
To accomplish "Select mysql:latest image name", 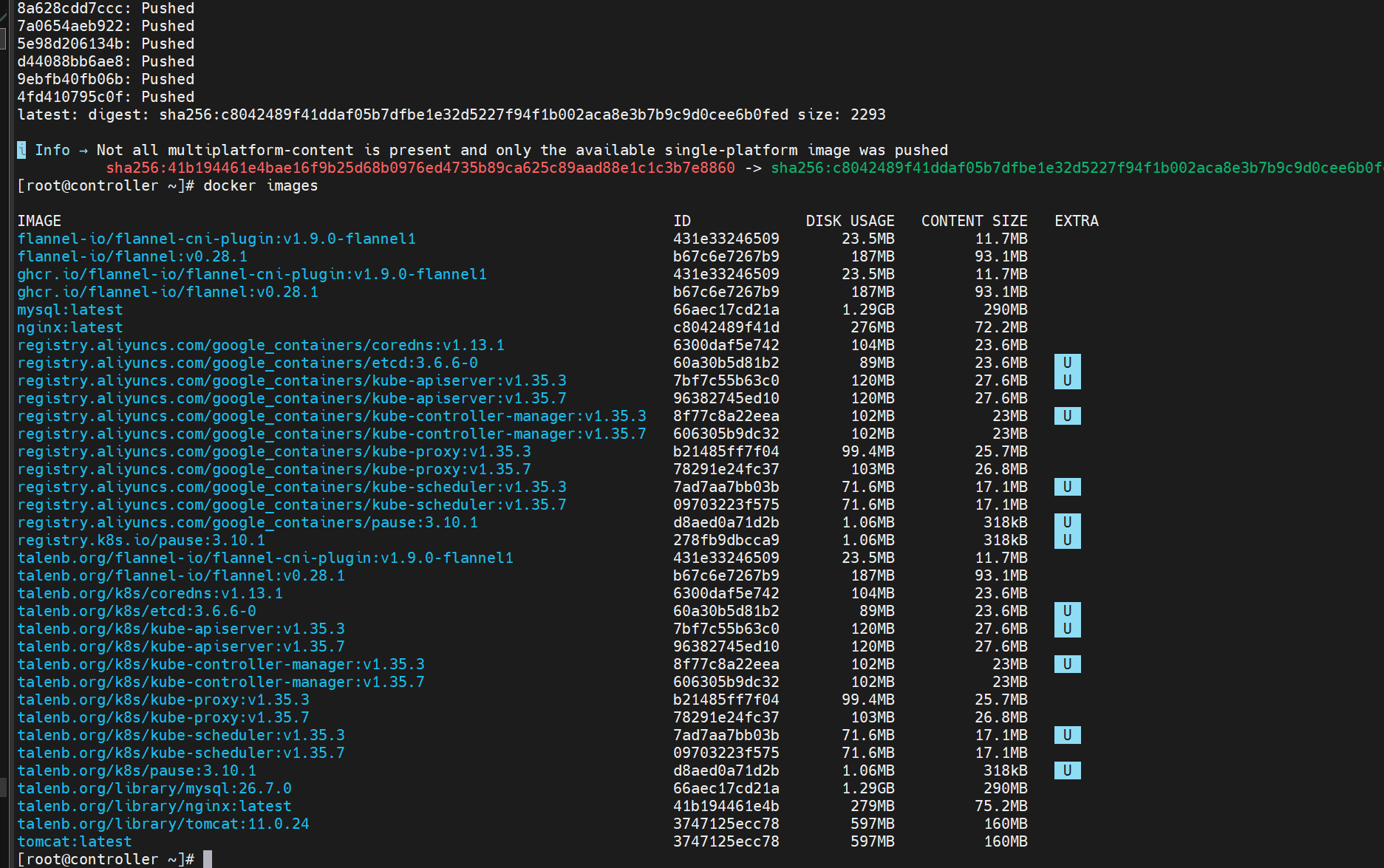I will click(x=70, y=310).
